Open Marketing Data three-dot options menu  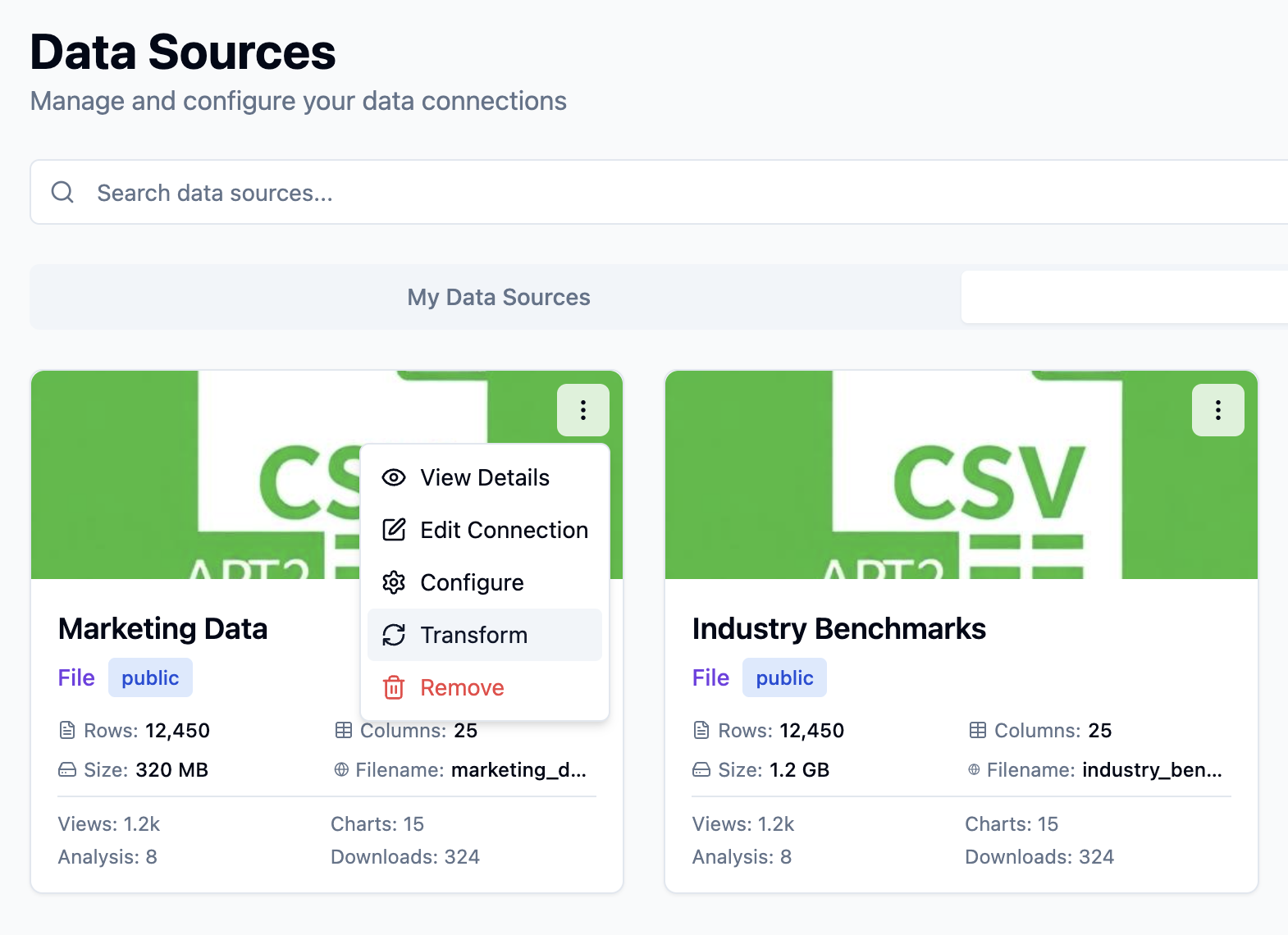pos(582,410)
